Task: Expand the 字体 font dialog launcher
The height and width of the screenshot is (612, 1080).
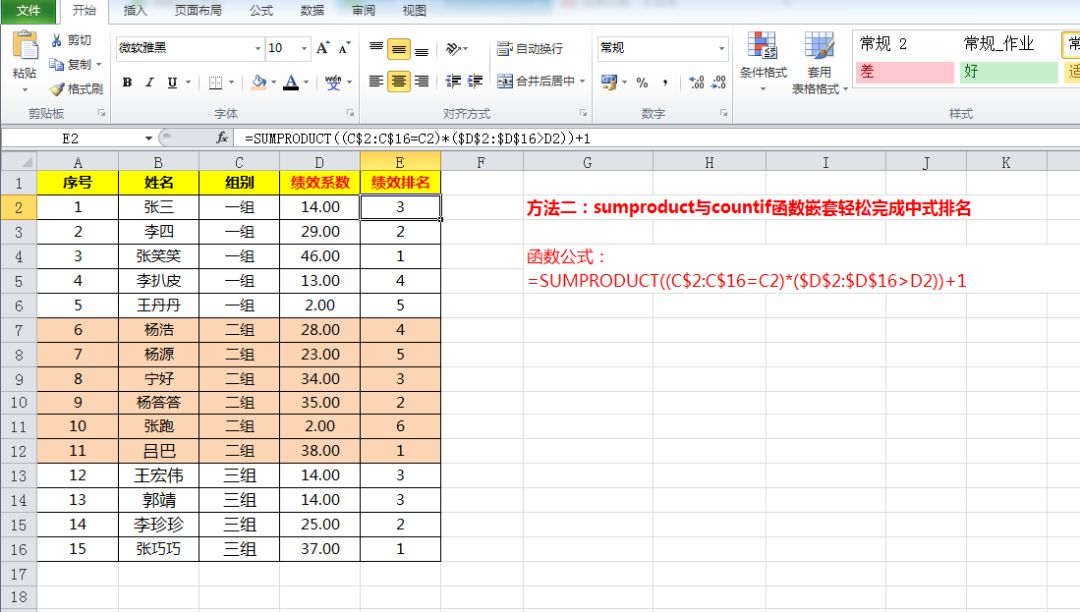Action: click(x=350, y=113)
